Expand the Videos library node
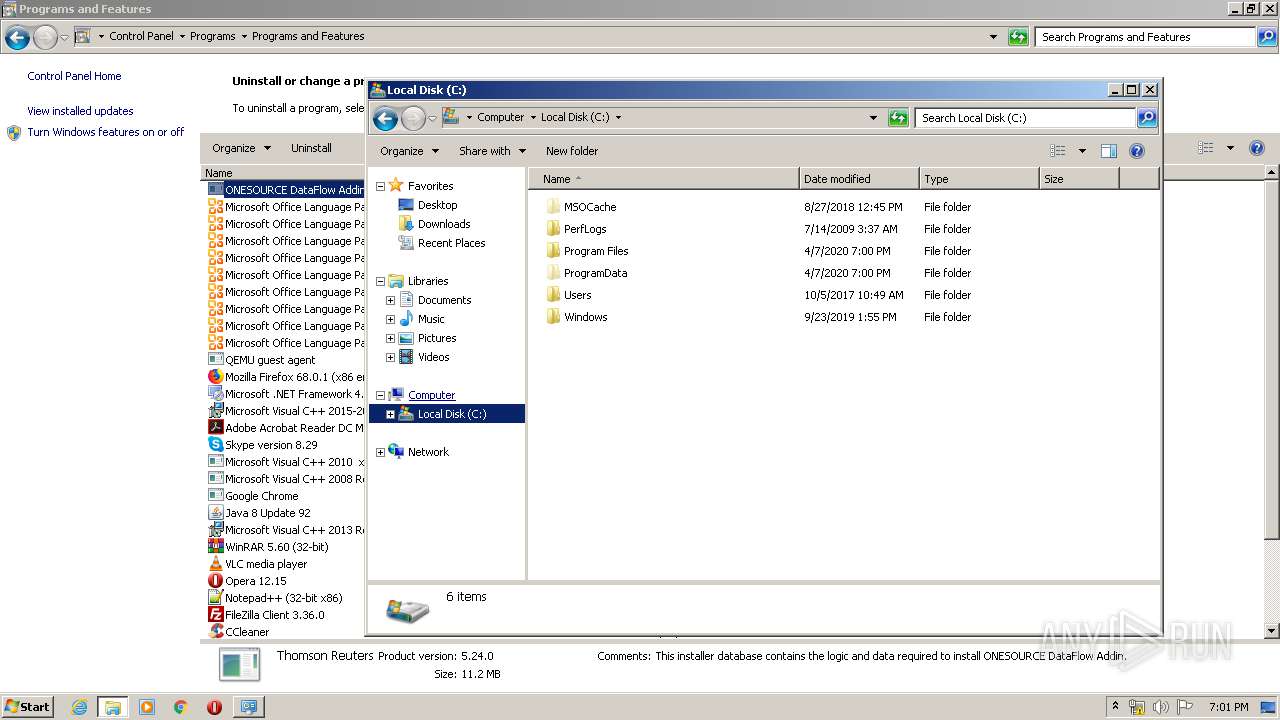 [390, 357]
